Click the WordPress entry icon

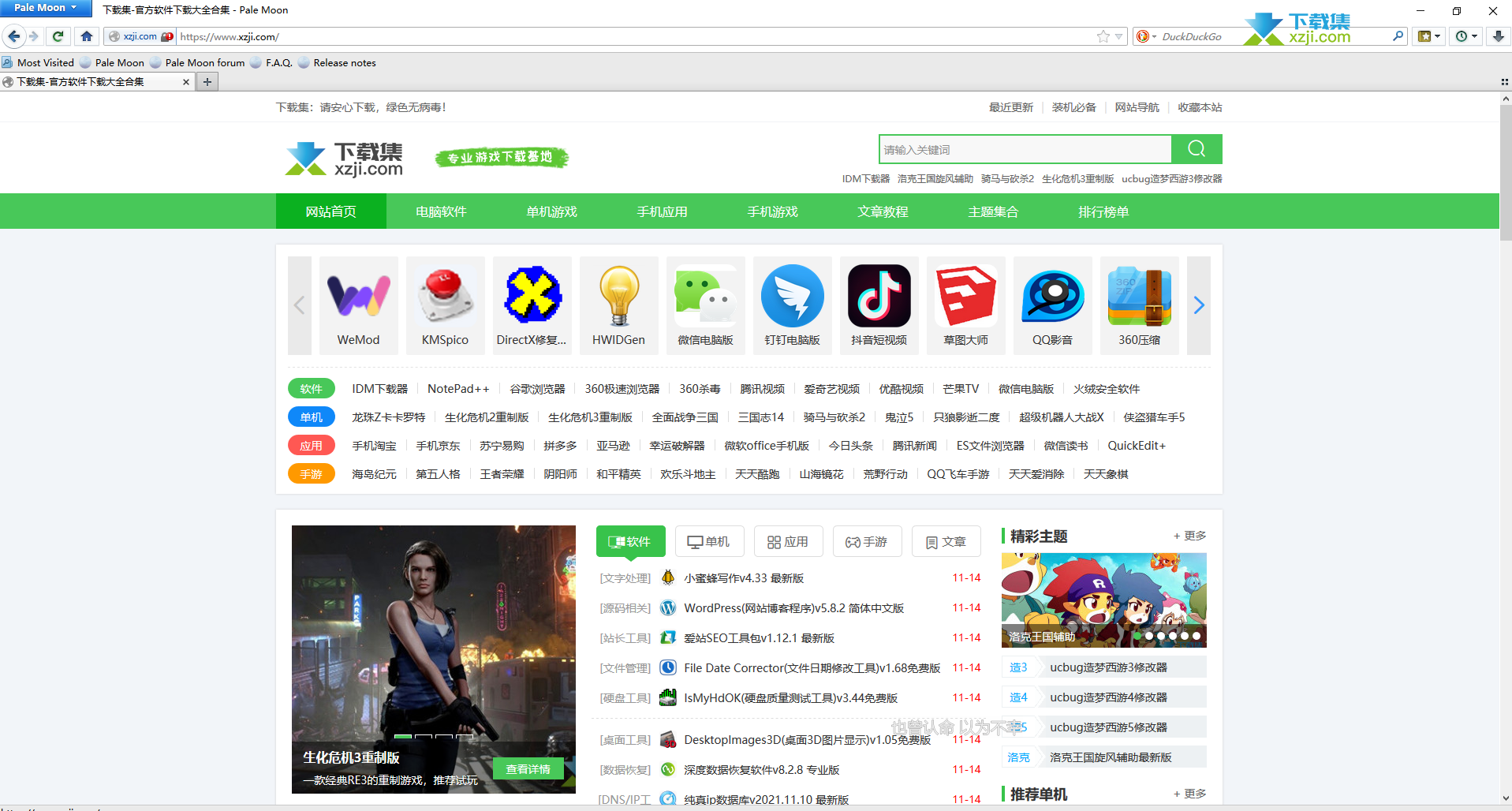click(668, 608)
